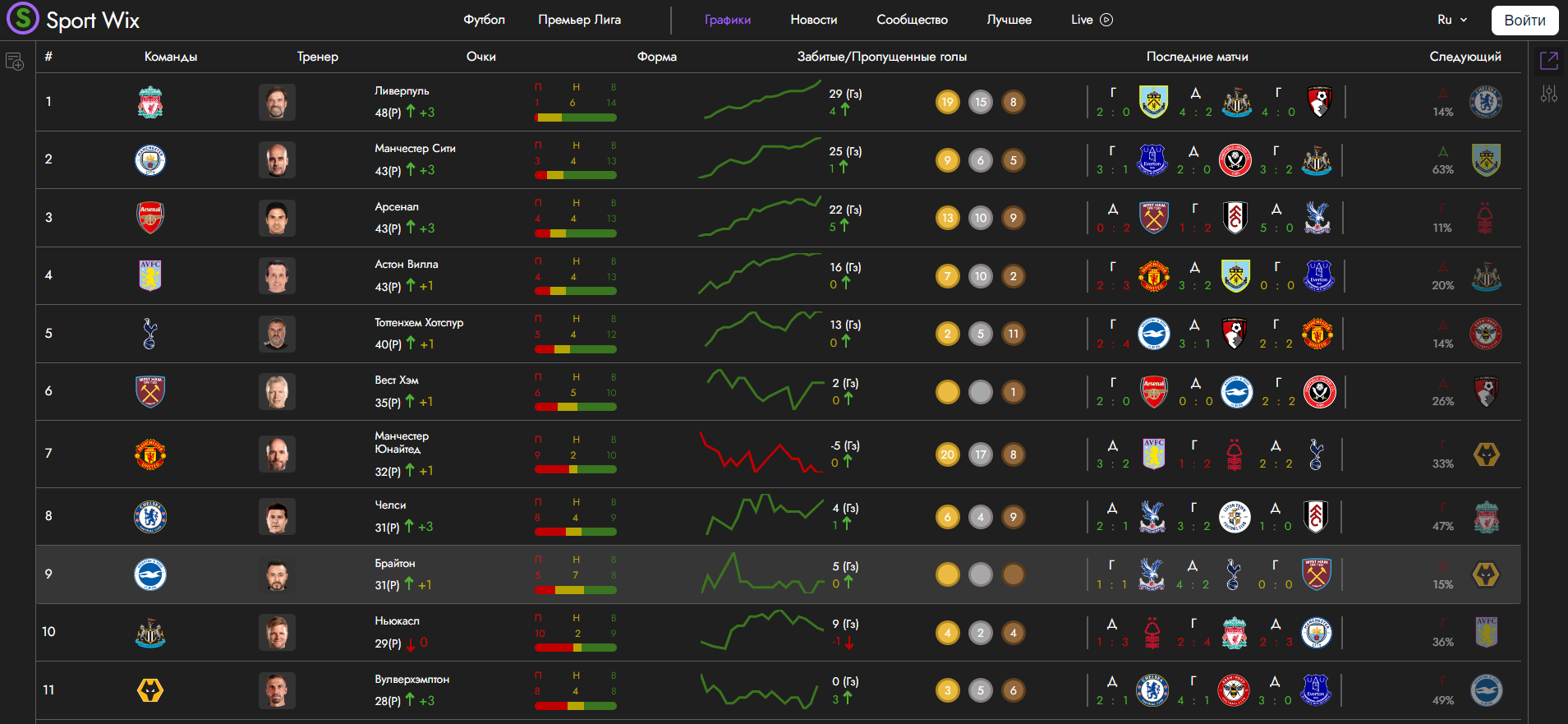Open Arsenal coach photo
Image resolution: width=1568 pixels, height=724 pixels.
click(277, 218)
